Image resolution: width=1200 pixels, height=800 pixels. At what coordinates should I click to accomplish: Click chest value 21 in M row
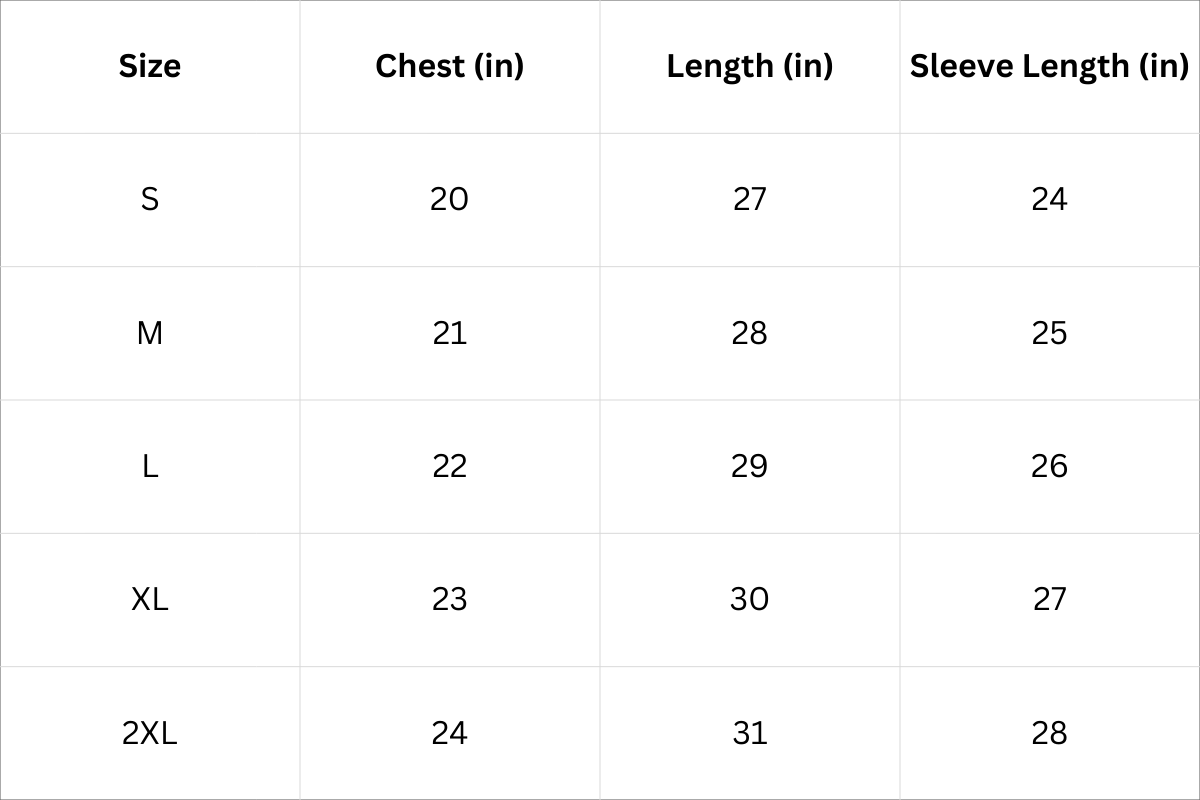pyautogui.click(x=449, y=333)
